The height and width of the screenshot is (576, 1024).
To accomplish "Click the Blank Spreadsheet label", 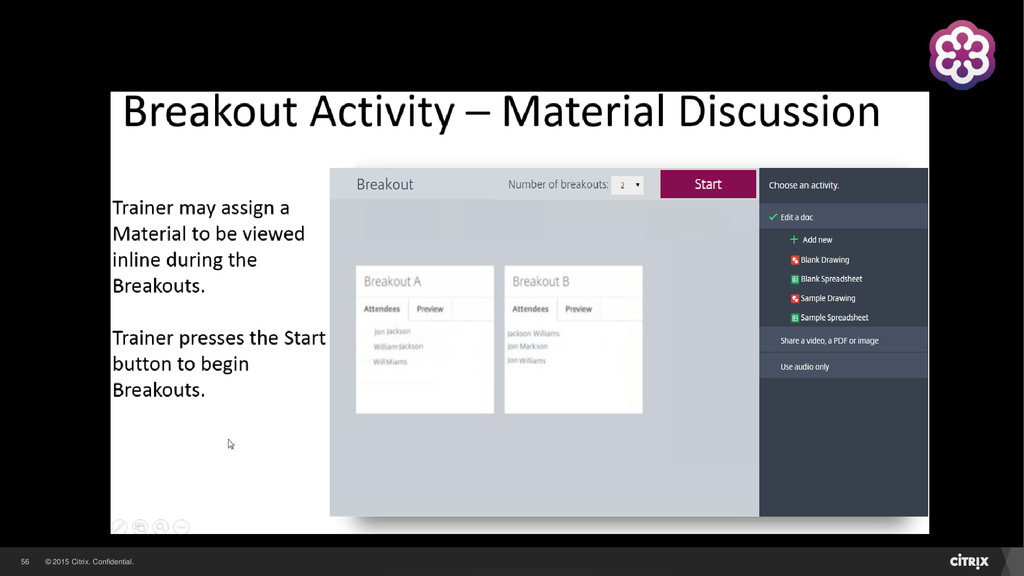I will tap(831, 279).
